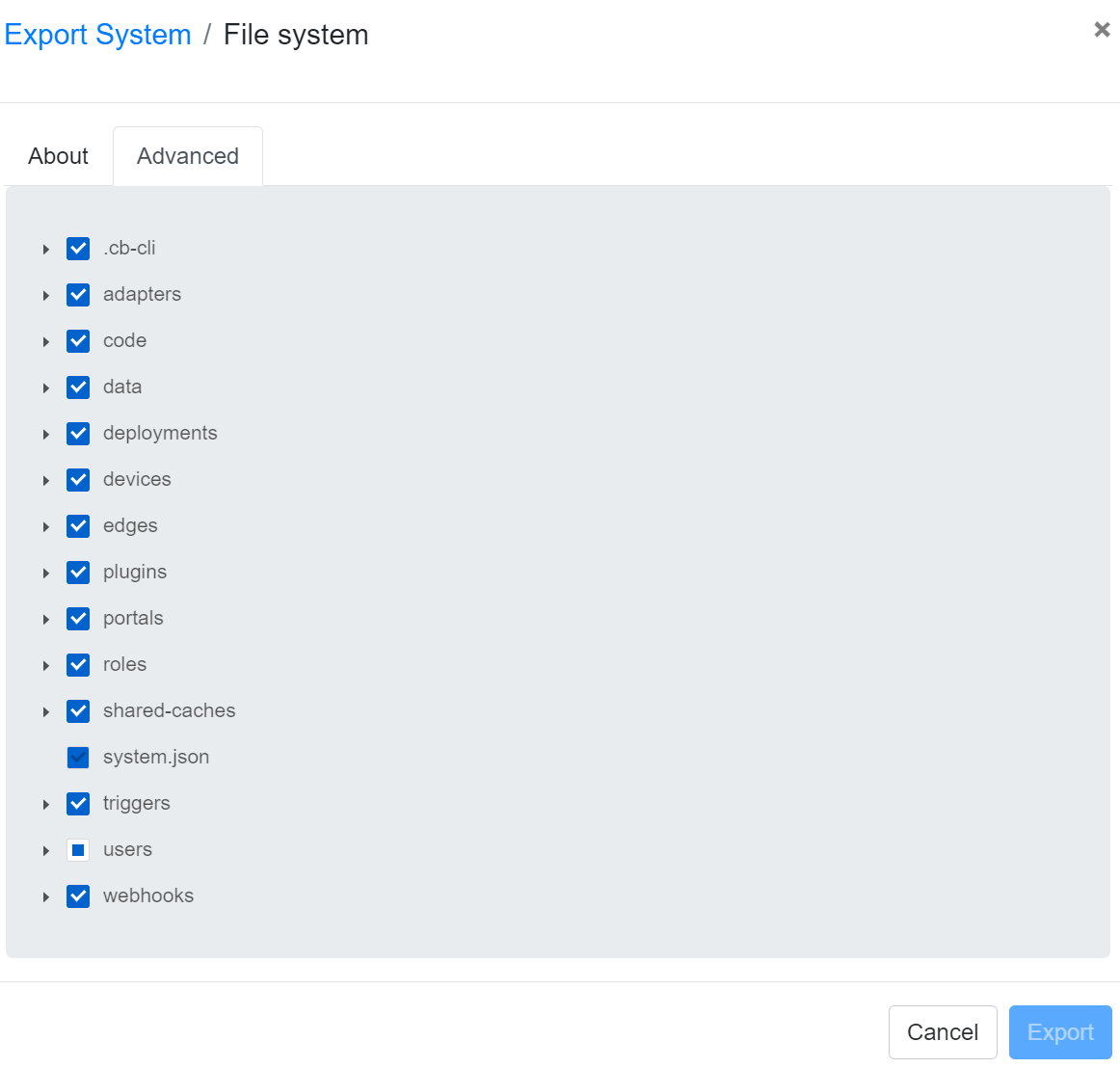Expand the portals folder arrow
1120x1068 pixels.
[x=45, y=620]
